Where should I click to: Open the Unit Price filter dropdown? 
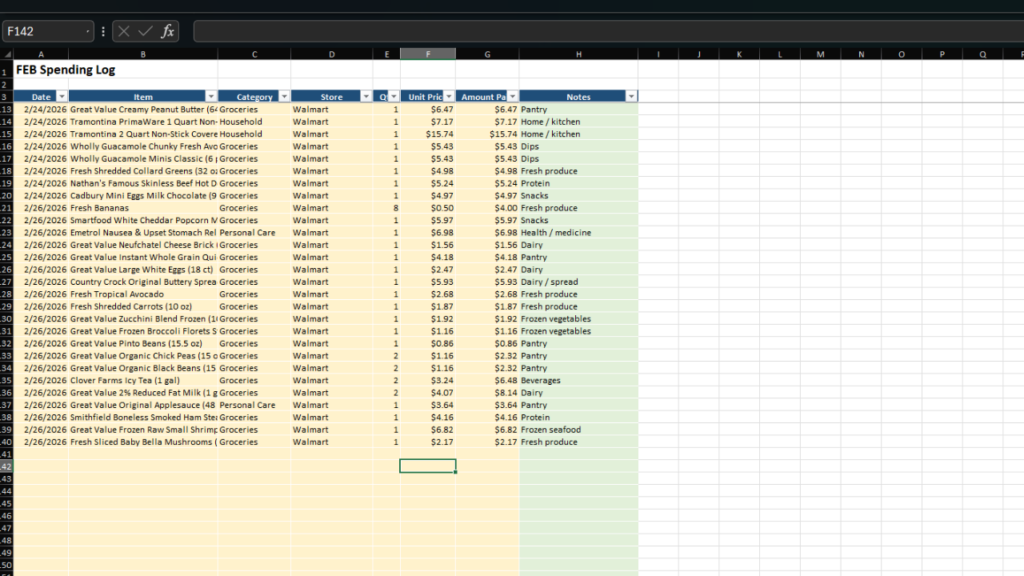point(447,96)
